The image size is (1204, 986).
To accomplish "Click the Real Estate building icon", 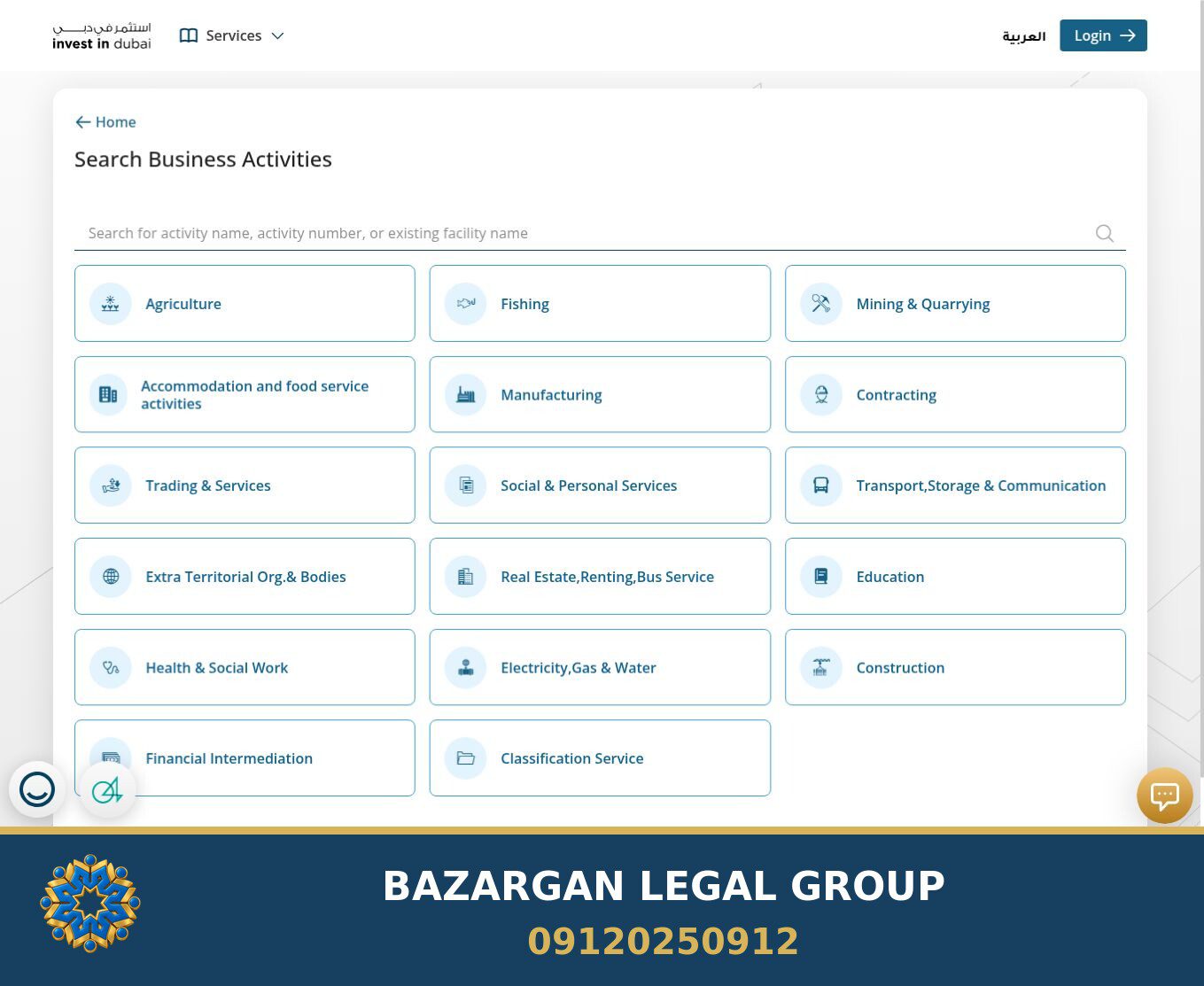I will (x=466, y=577).
